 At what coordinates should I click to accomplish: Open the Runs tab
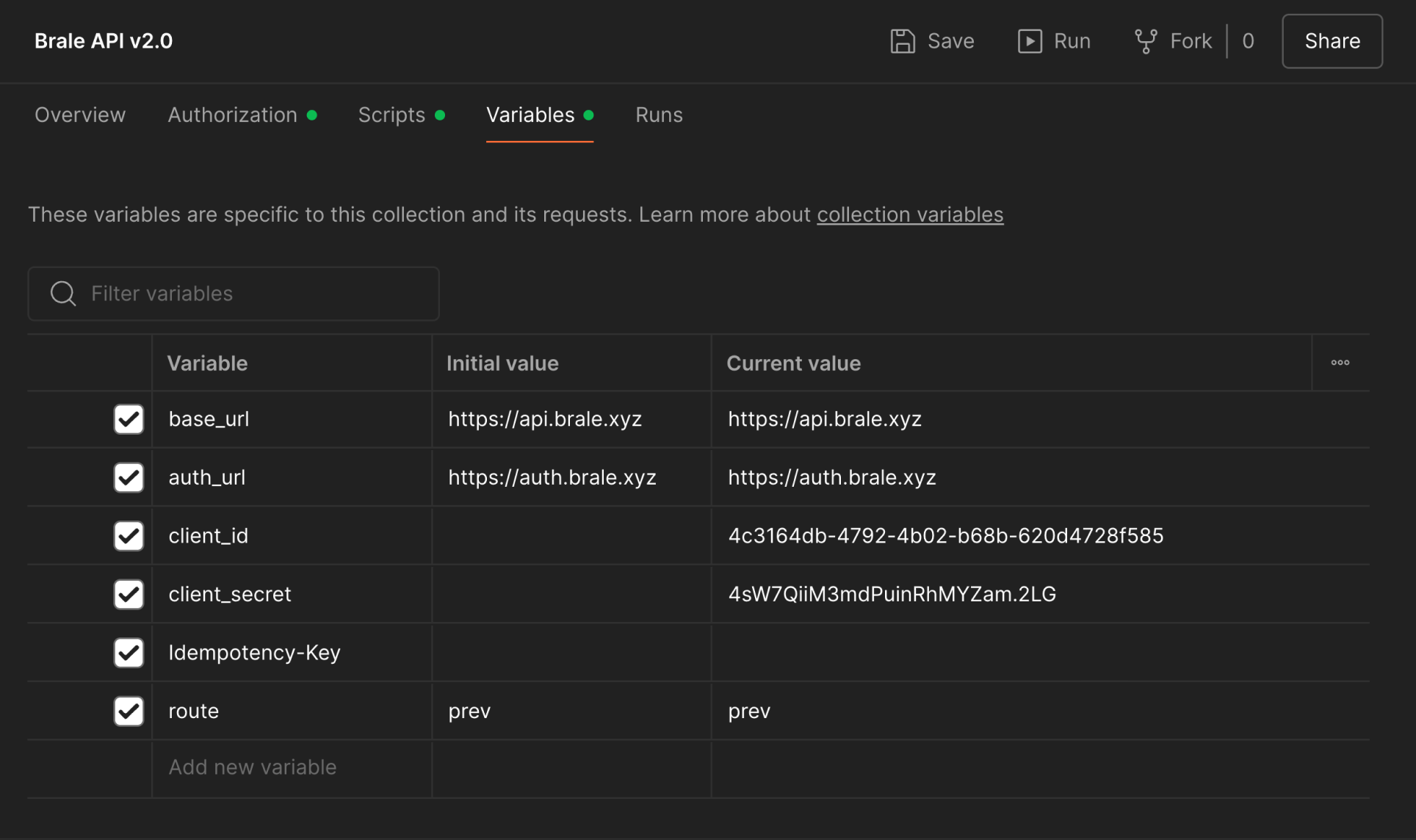659,115
